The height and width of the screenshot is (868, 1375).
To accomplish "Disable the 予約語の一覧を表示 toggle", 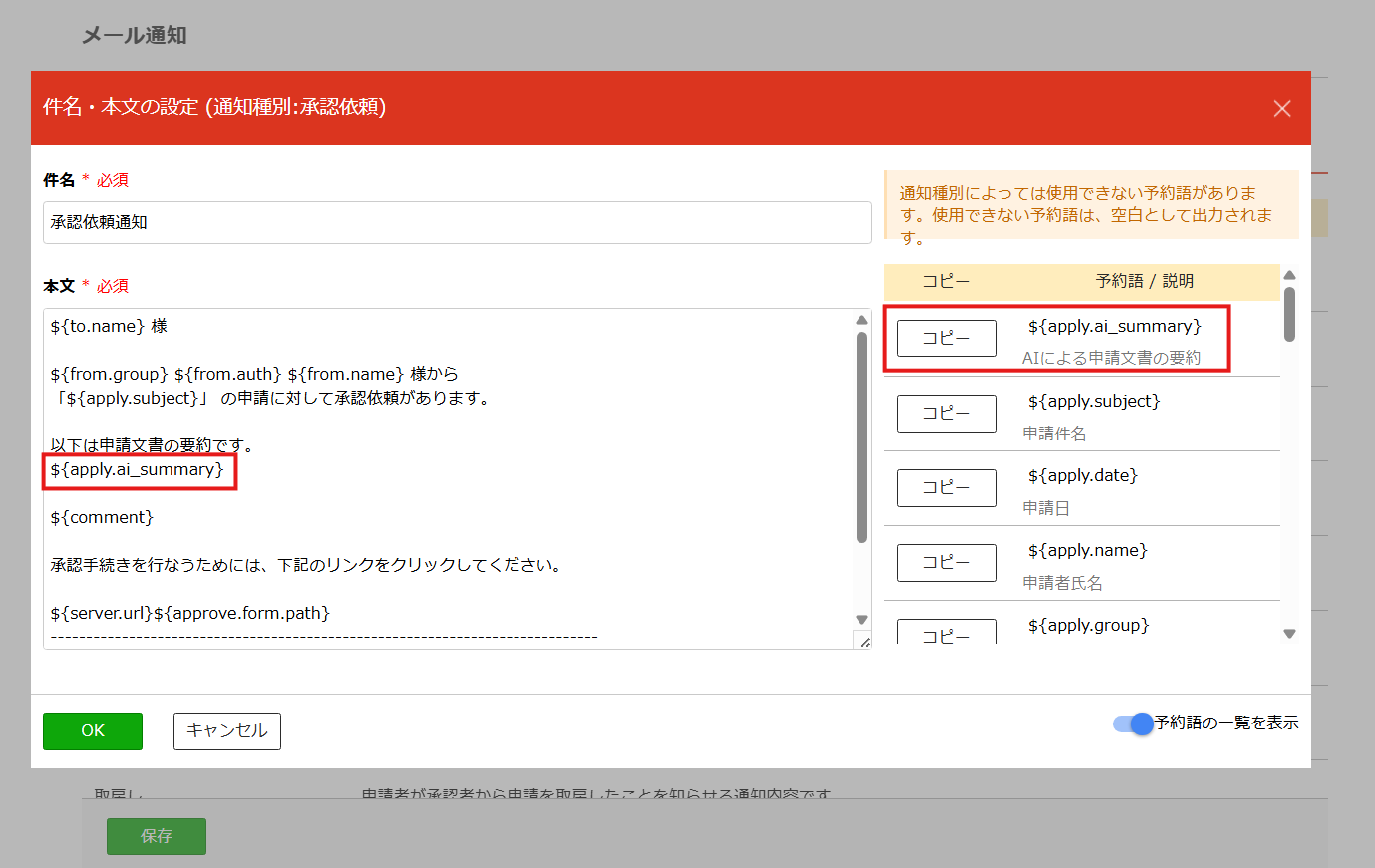I will click(x=1131, y=724).
